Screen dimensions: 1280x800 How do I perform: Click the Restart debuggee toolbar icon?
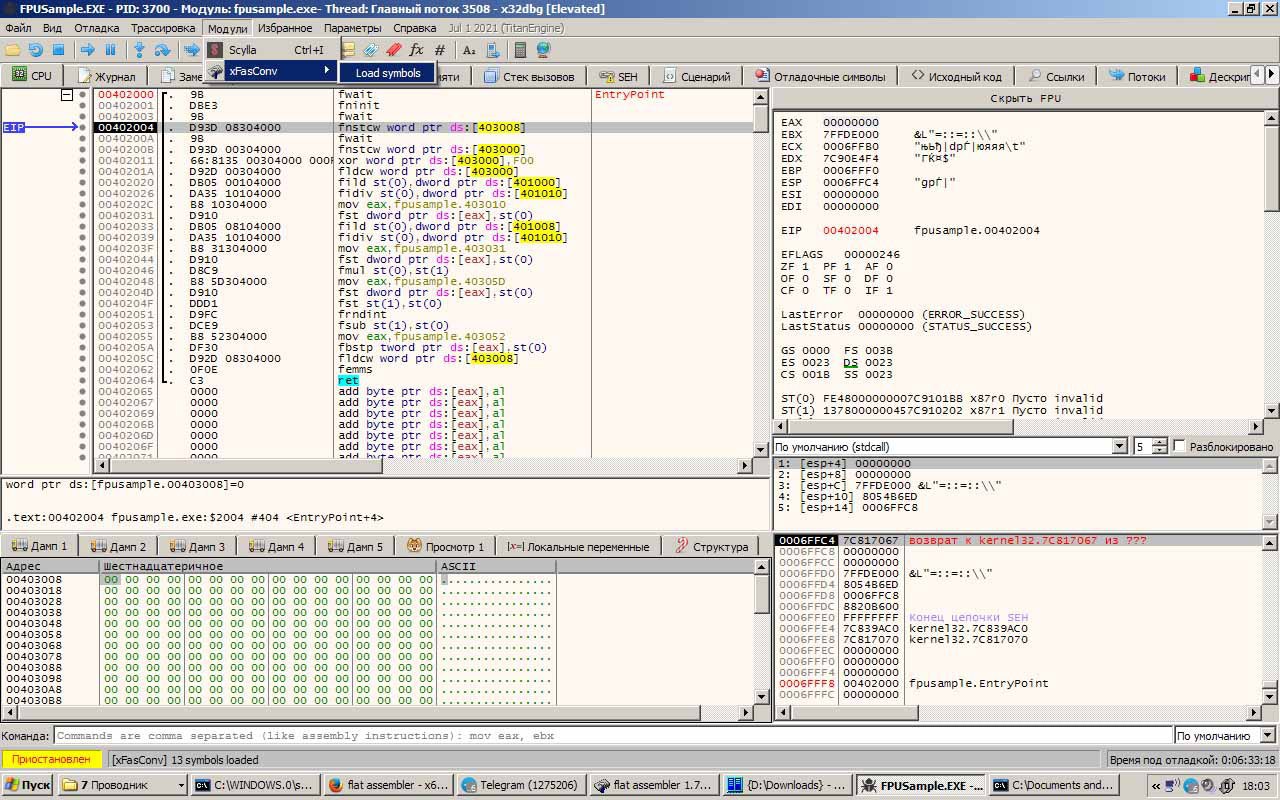(35, 49)
